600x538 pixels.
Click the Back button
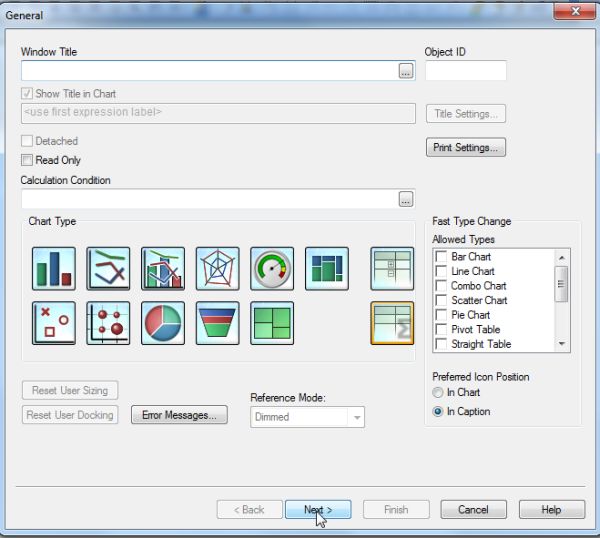(249, 510)
